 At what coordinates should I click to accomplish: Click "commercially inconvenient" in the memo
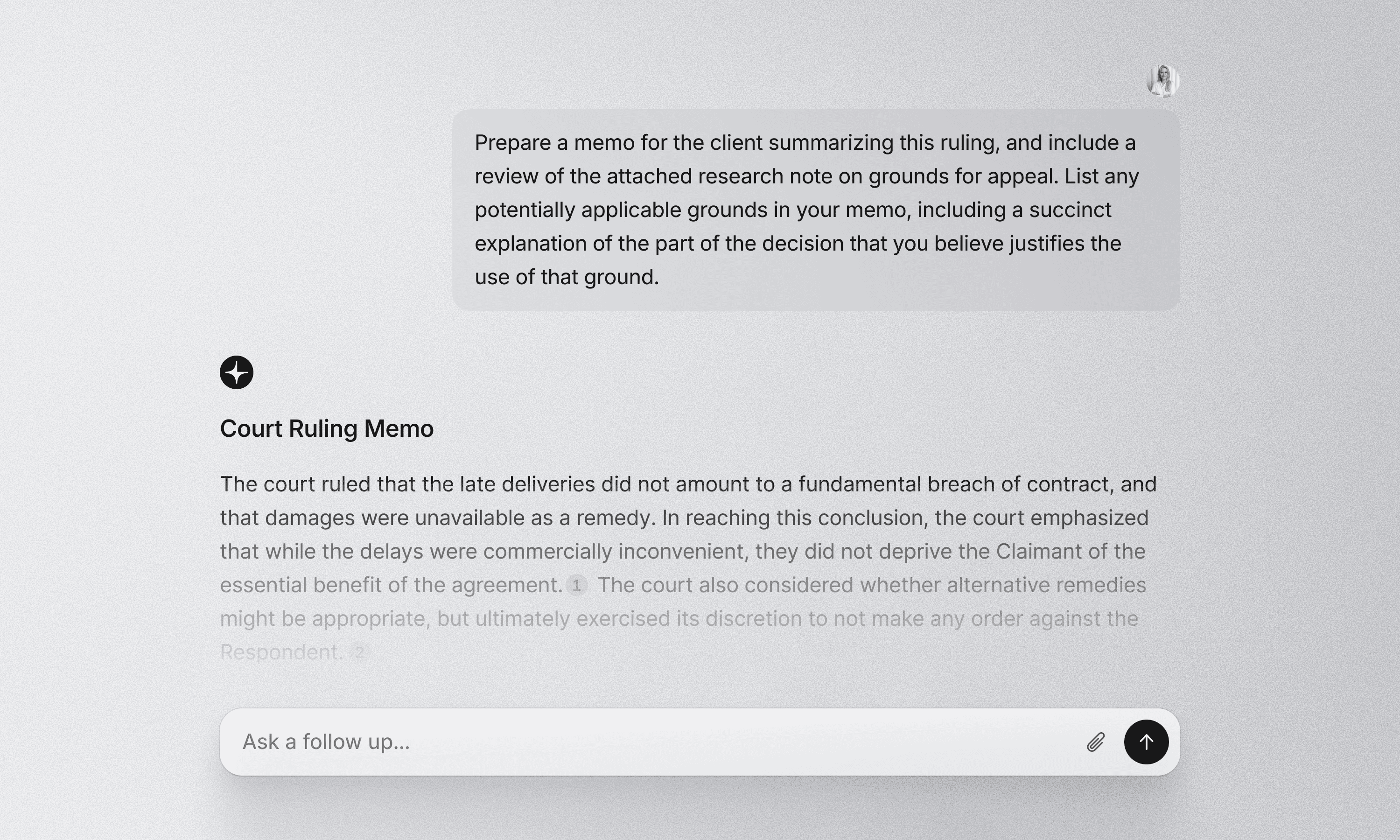point(616,551)
